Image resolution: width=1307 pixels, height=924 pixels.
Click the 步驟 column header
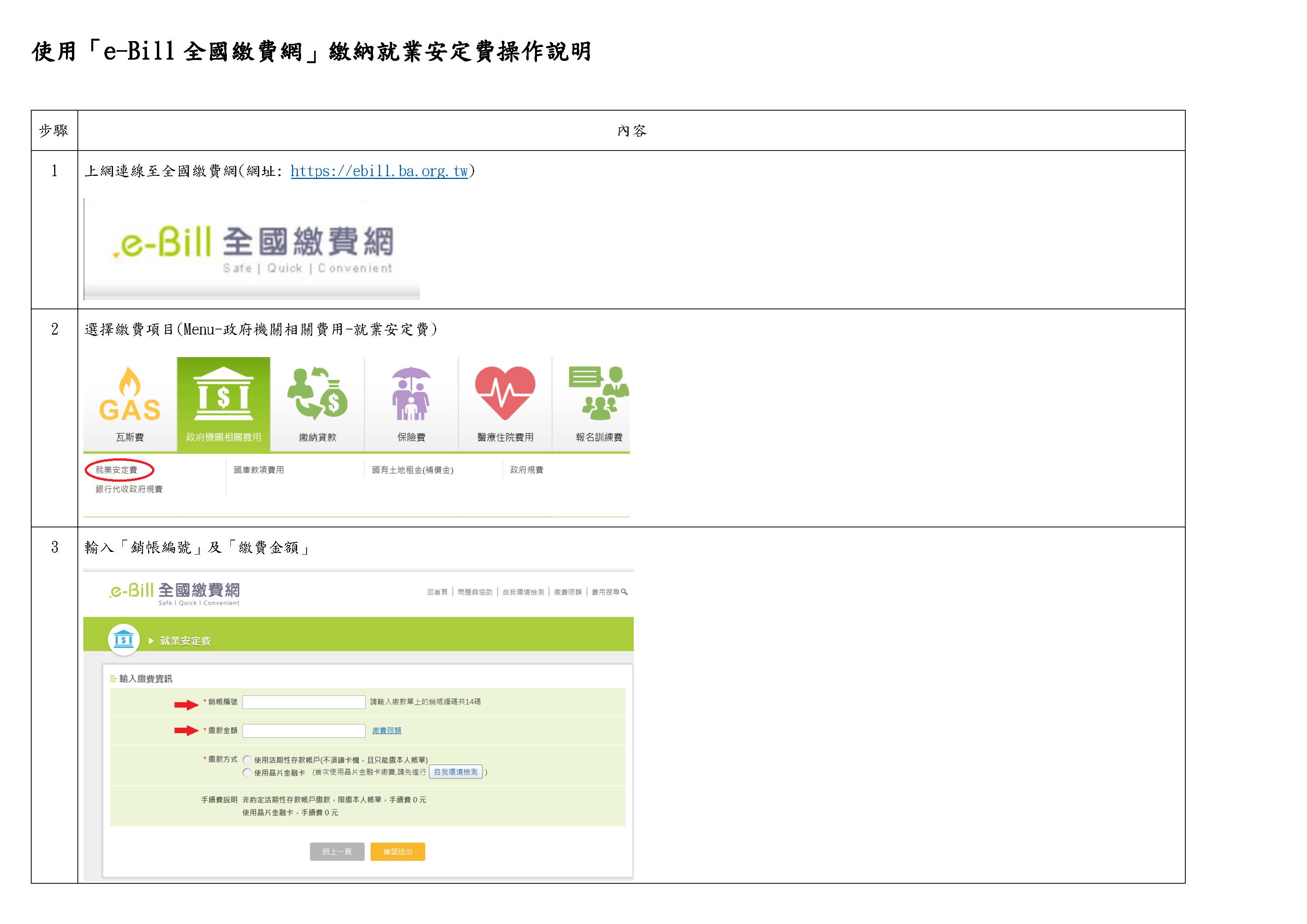pyautogui.click(x=54, y=131)
